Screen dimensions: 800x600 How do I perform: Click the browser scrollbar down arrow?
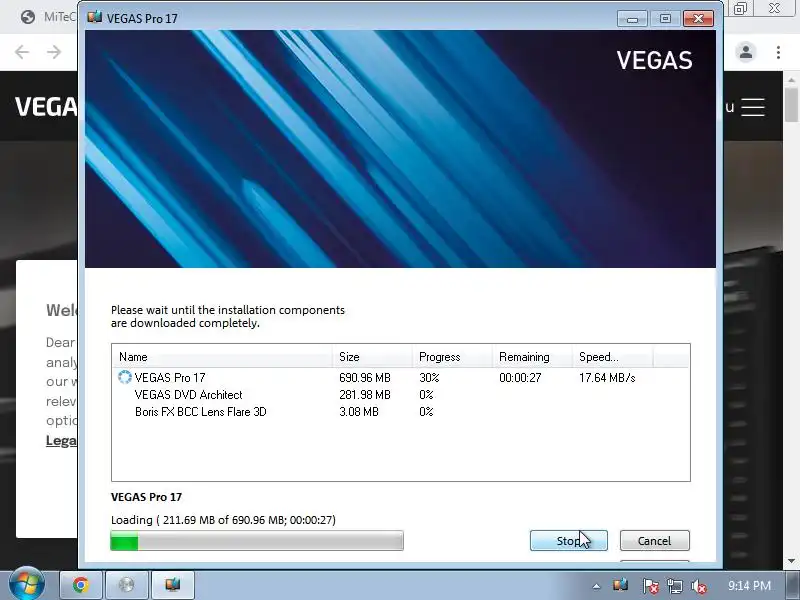791,561
